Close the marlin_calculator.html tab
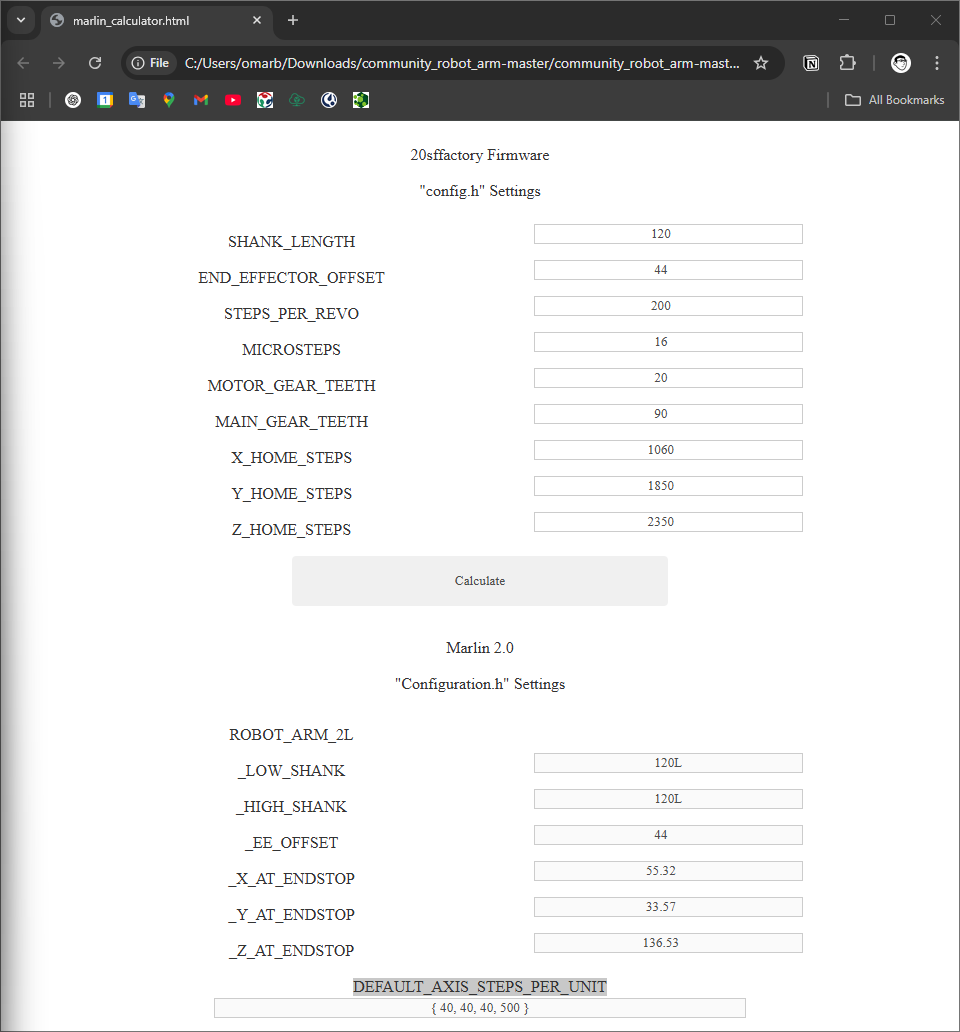The image size is (960, 1032). (x=257, y=20)
